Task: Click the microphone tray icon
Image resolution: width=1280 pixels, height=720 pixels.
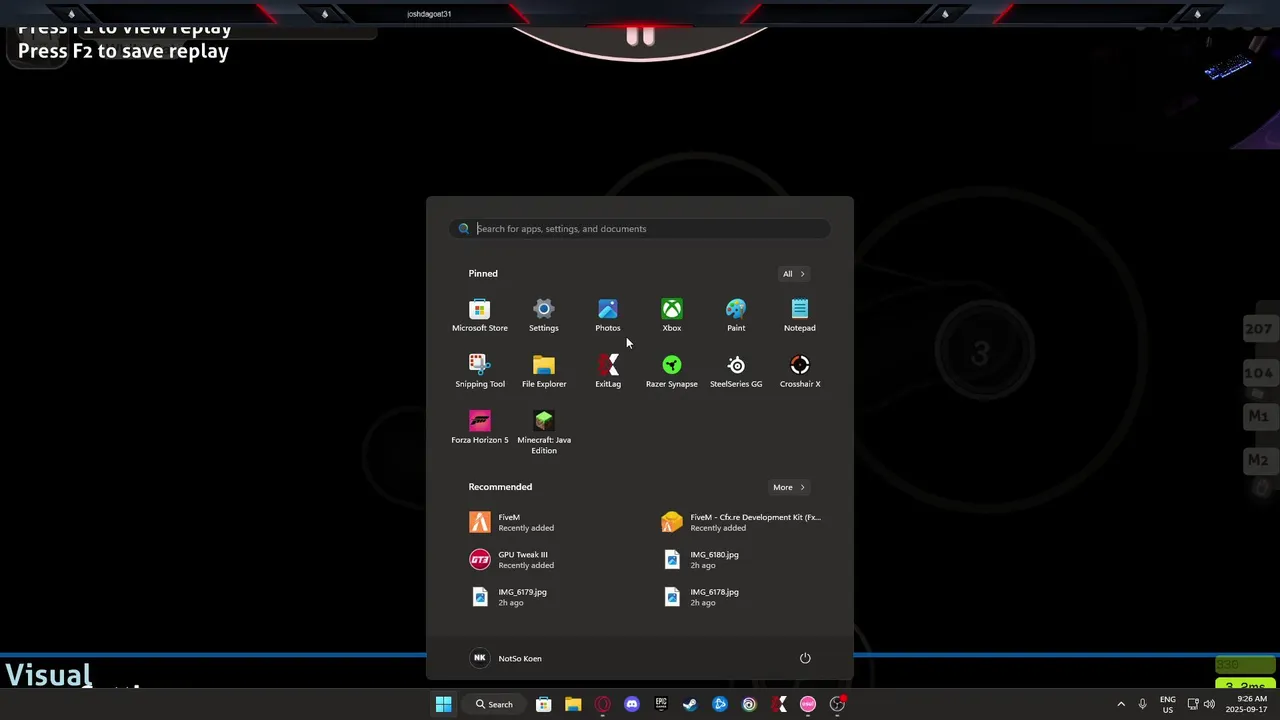Action: tap(1142, 704)
